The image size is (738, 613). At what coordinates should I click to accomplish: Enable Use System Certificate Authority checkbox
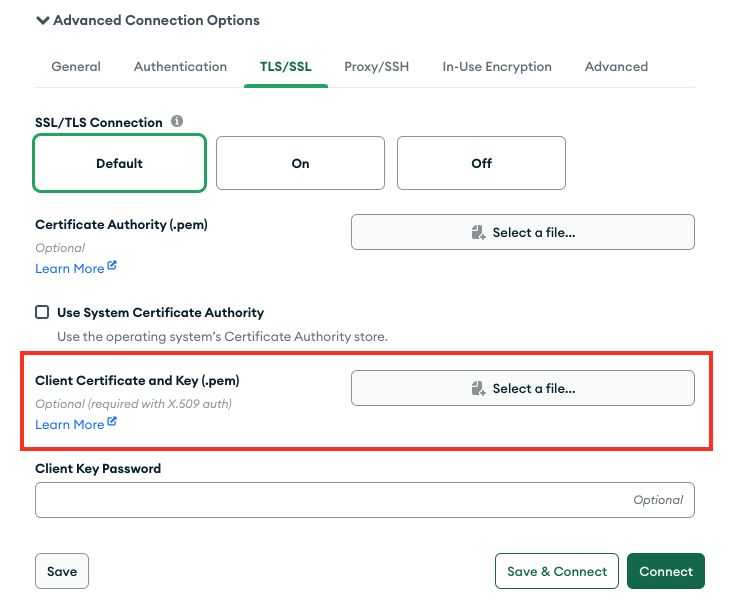coord(42,312)
